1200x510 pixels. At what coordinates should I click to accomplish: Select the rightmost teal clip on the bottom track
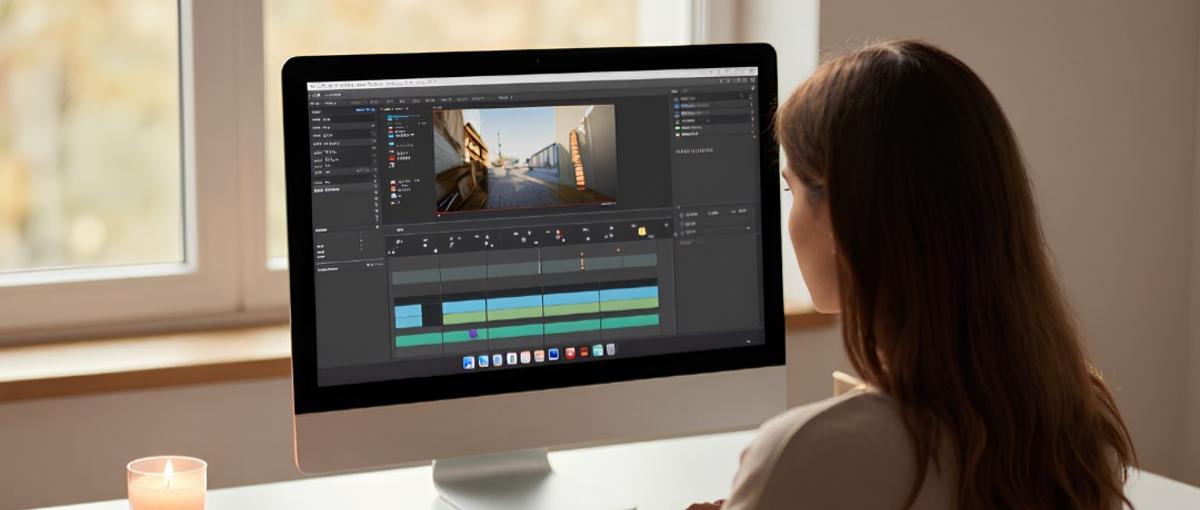[630, 321]
